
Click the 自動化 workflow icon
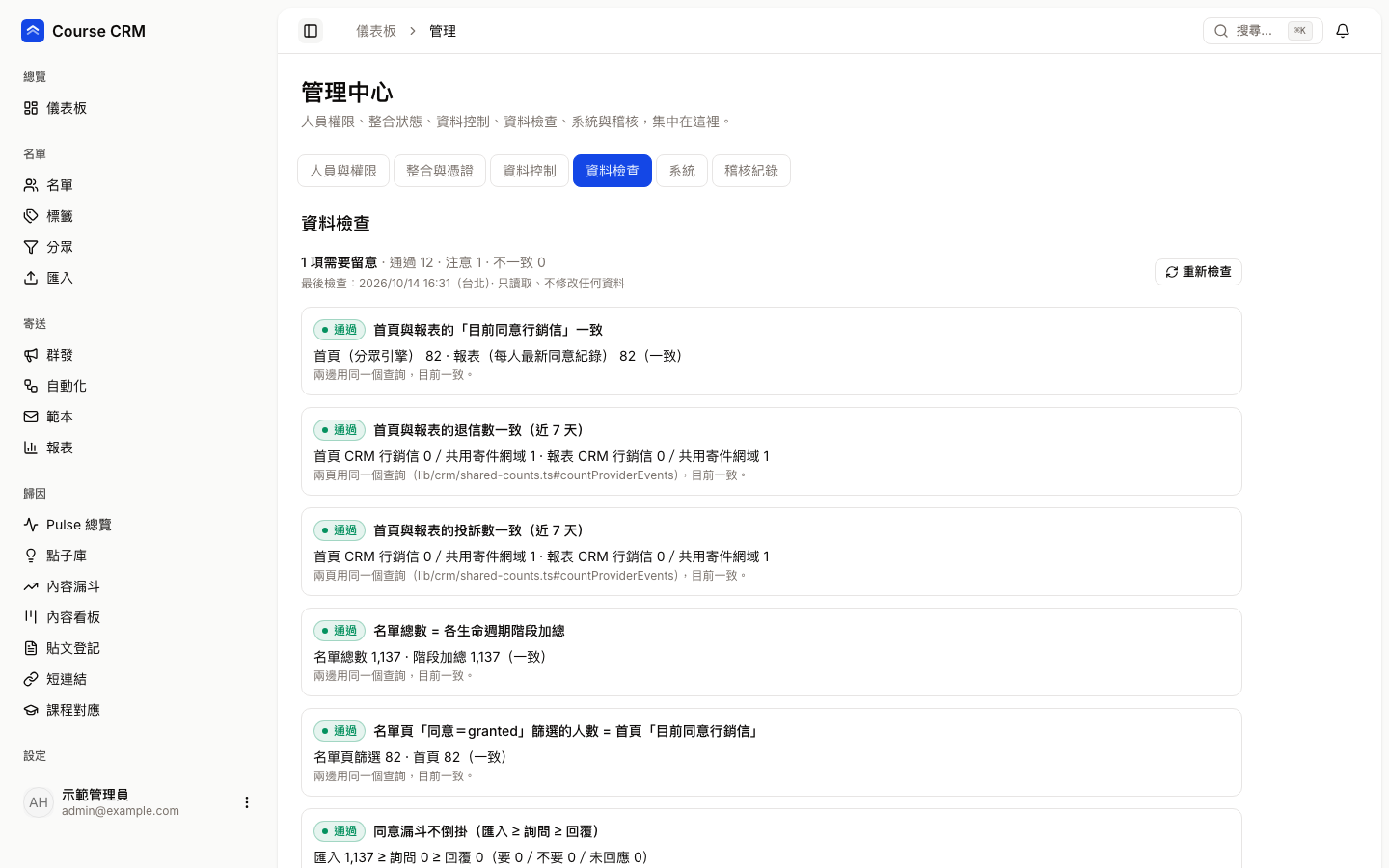[x=31, y=386]
